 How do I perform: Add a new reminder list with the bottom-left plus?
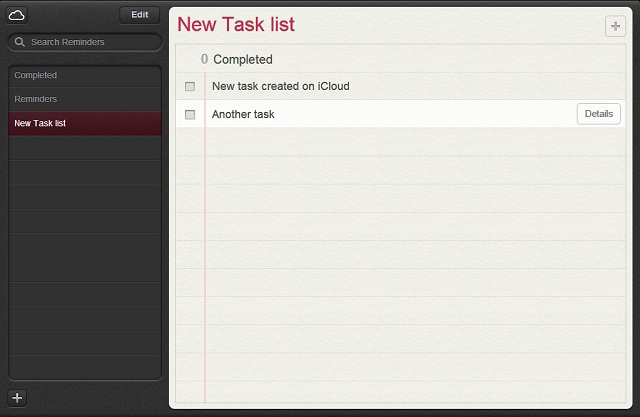pos(17,398)
